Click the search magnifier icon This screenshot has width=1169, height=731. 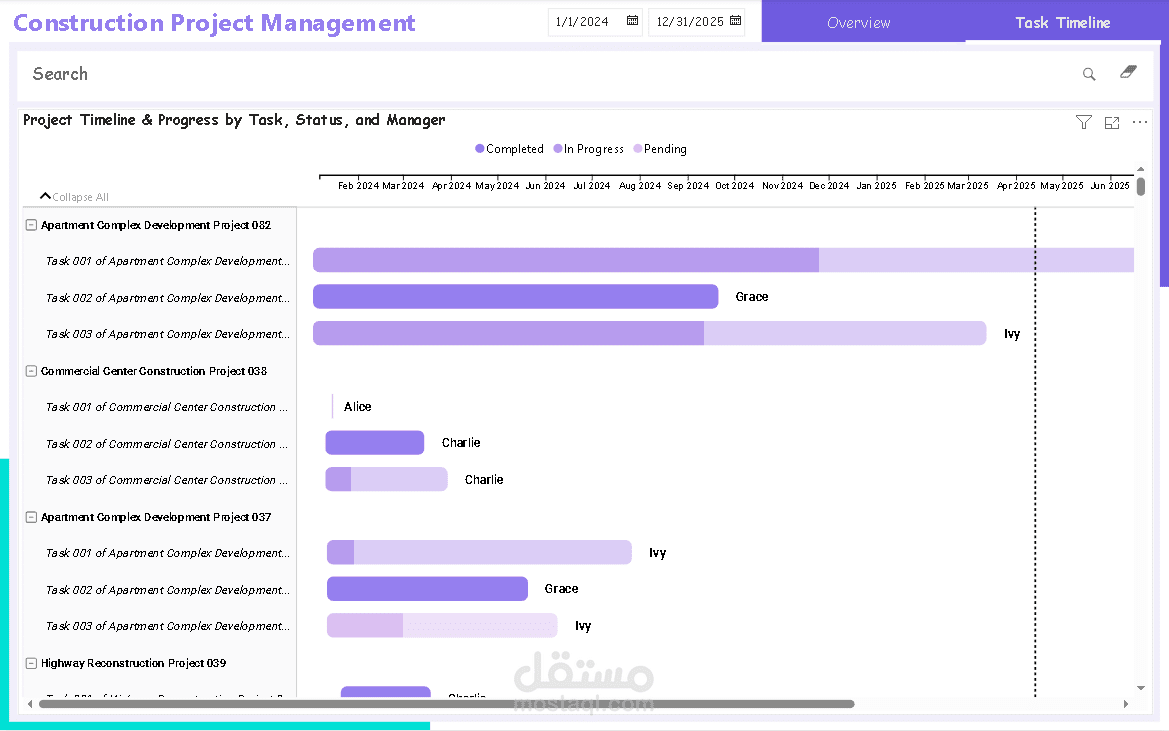coord(1088,74)
